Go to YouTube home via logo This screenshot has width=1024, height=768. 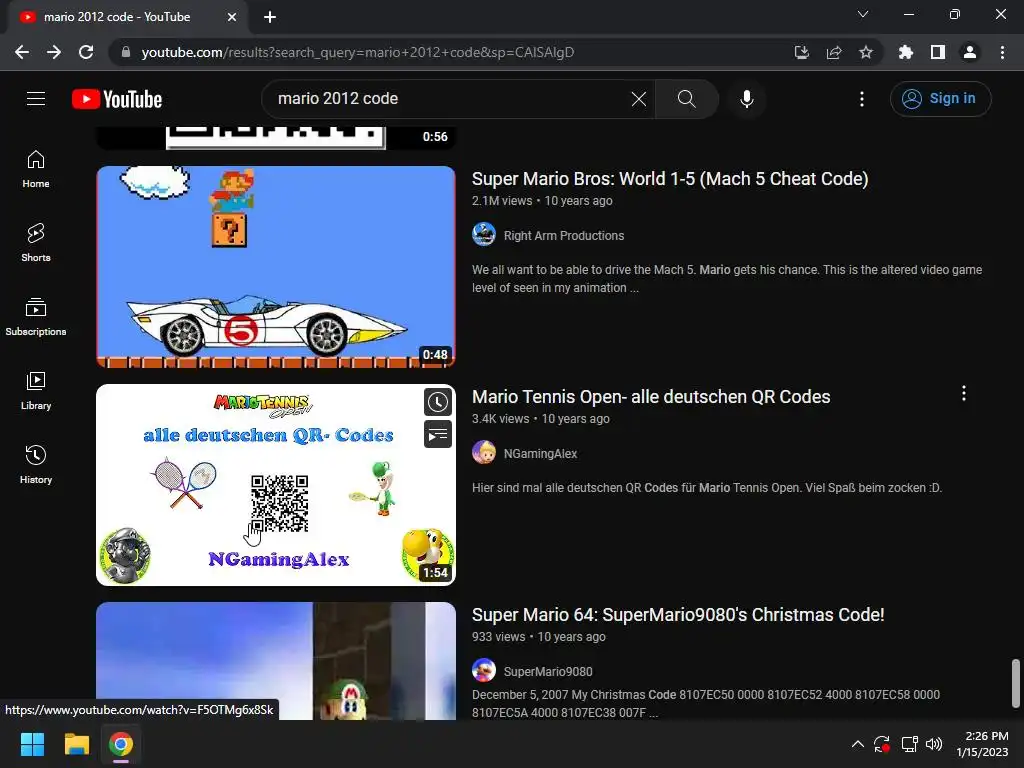click(x=117, y=99)
